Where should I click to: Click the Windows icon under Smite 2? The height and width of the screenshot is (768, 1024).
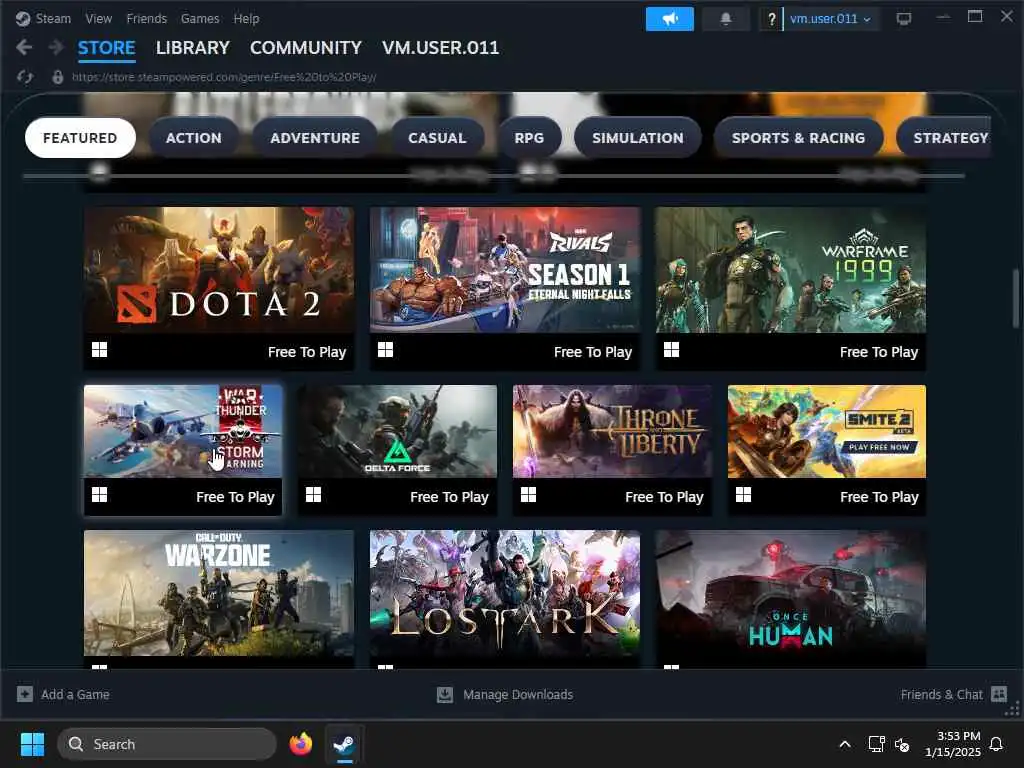(743, 495)
